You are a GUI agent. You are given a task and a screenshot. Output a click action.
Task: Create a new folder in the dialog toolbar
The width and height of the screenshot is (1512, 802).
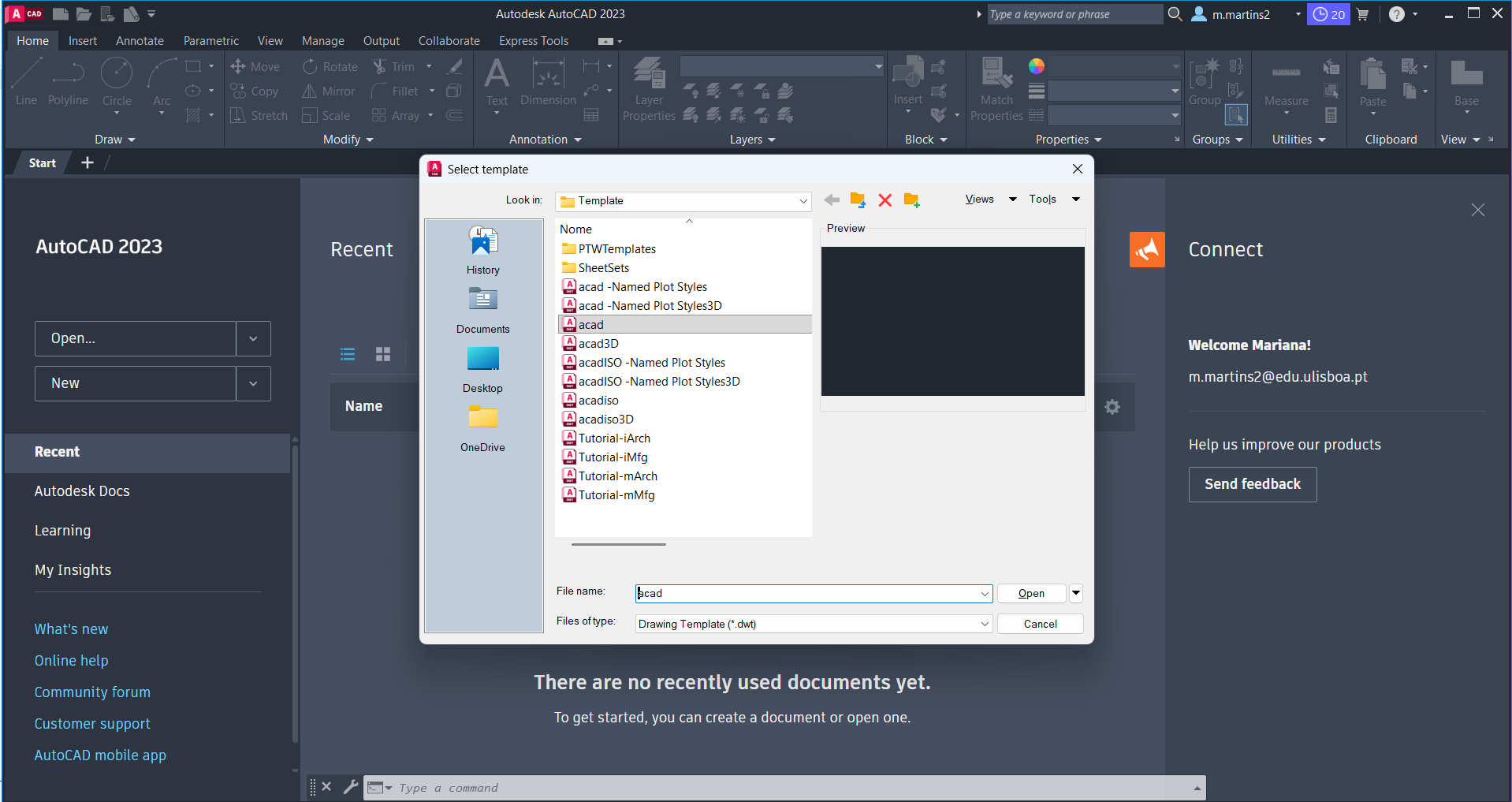pyautogui.click(x=912, y=200)
